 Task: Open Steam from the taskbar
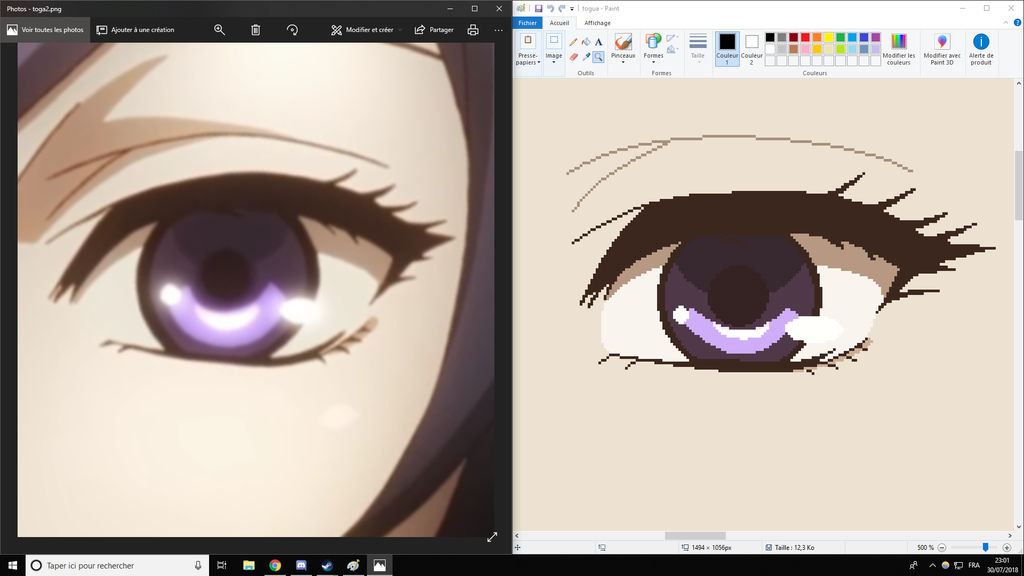[x=327, y=566]
